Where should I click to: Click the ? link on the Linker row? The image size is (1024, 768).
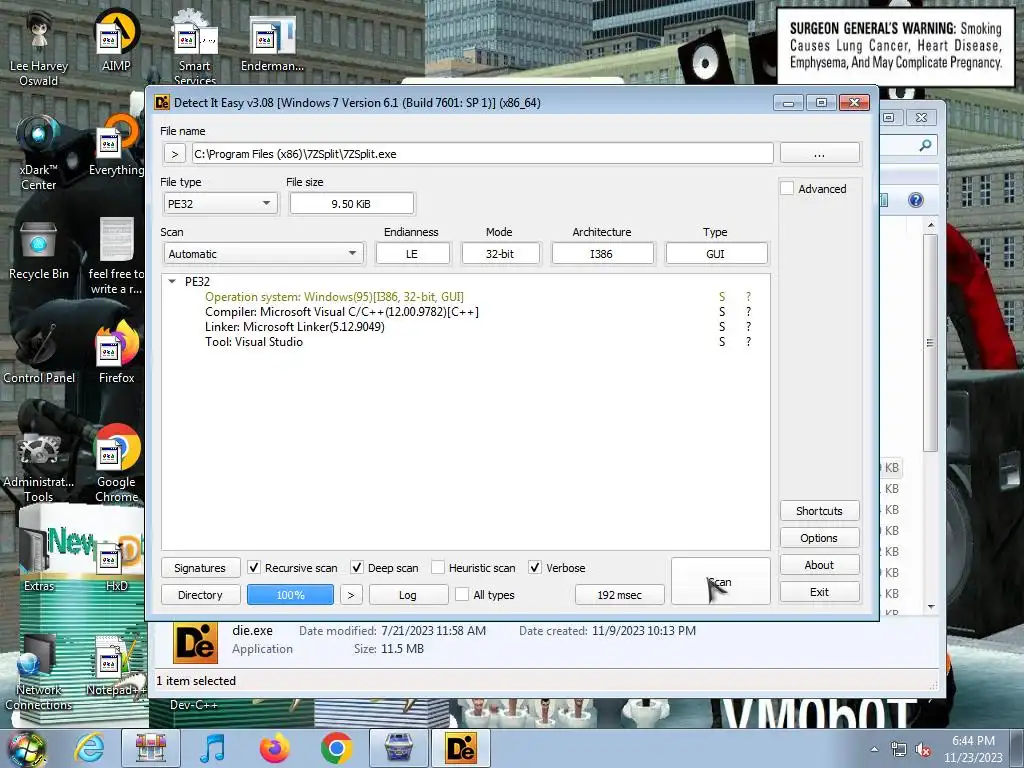[748, 327]
